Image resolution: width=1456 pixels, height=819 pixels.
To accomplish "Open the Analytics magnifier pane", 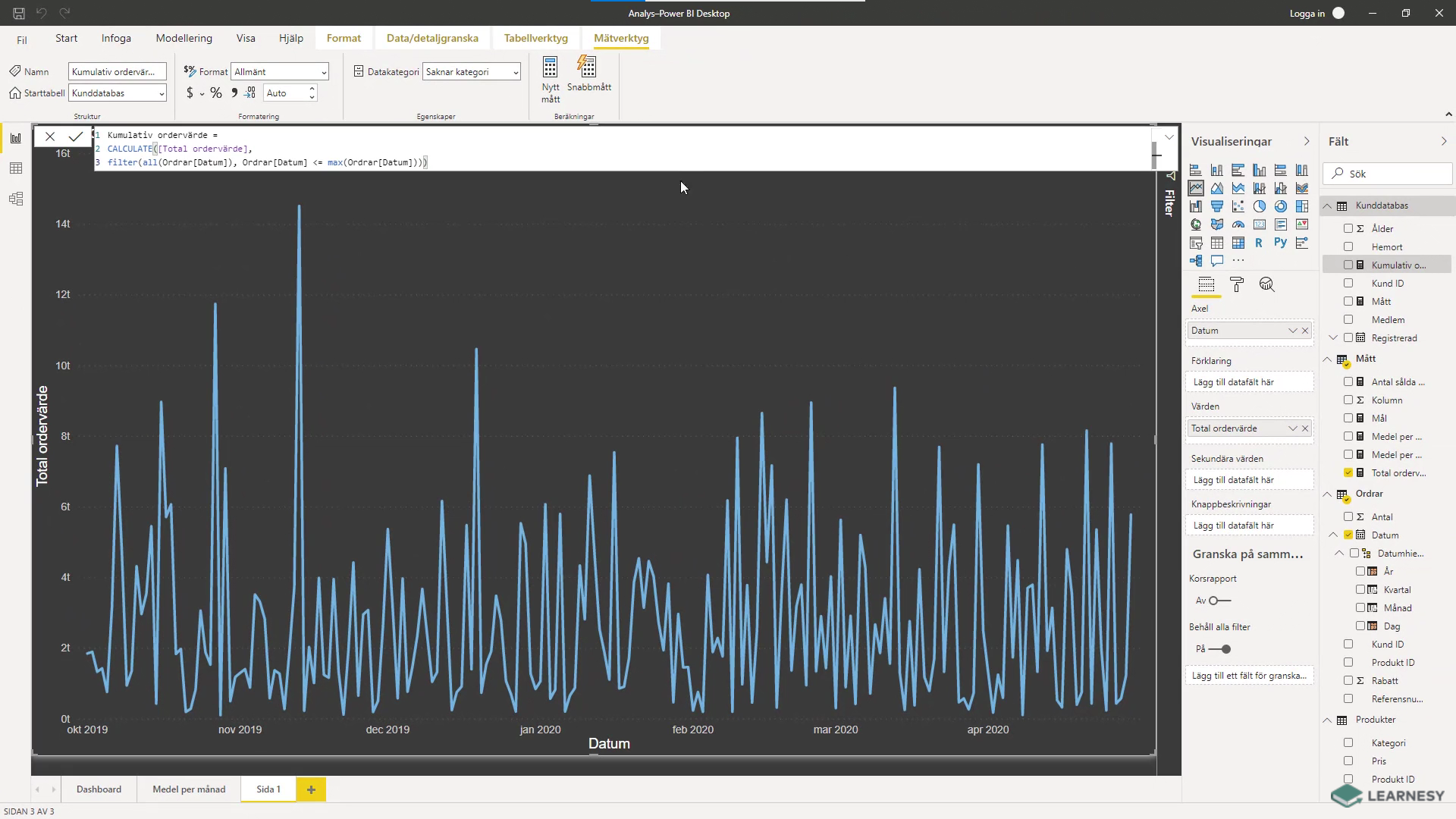I will (1267, 284).
